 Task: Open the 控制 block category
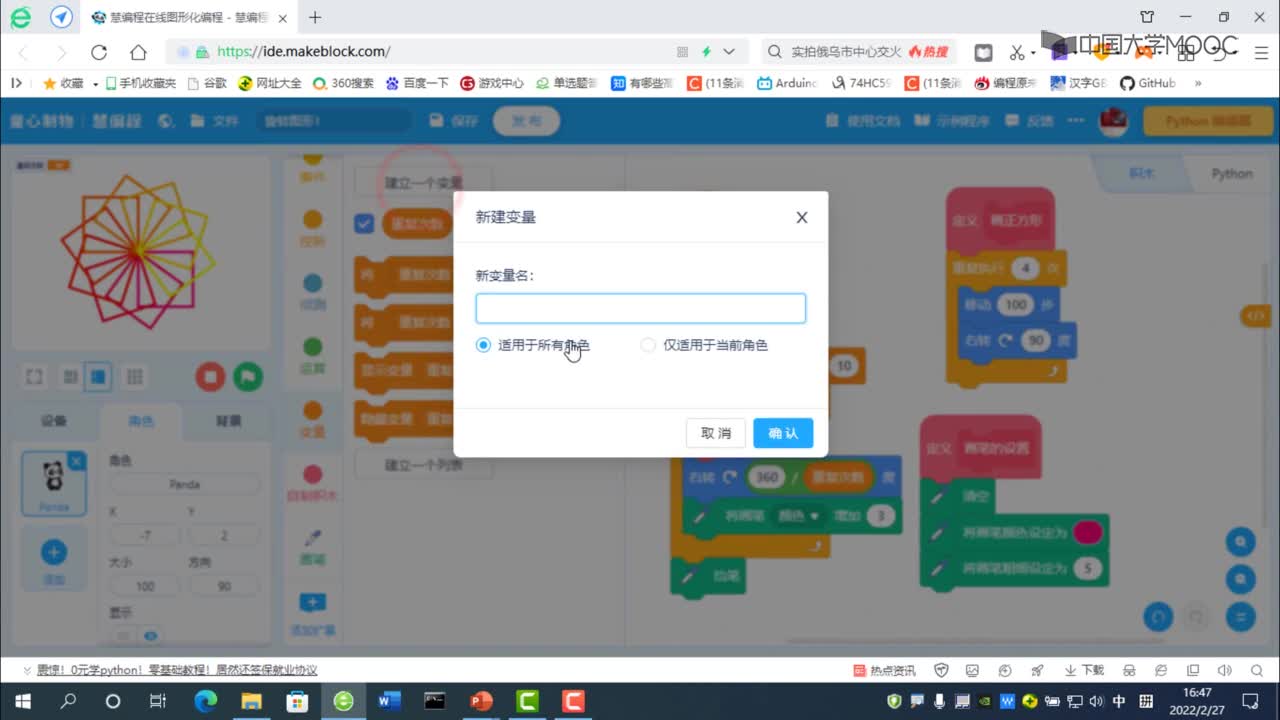312,228
